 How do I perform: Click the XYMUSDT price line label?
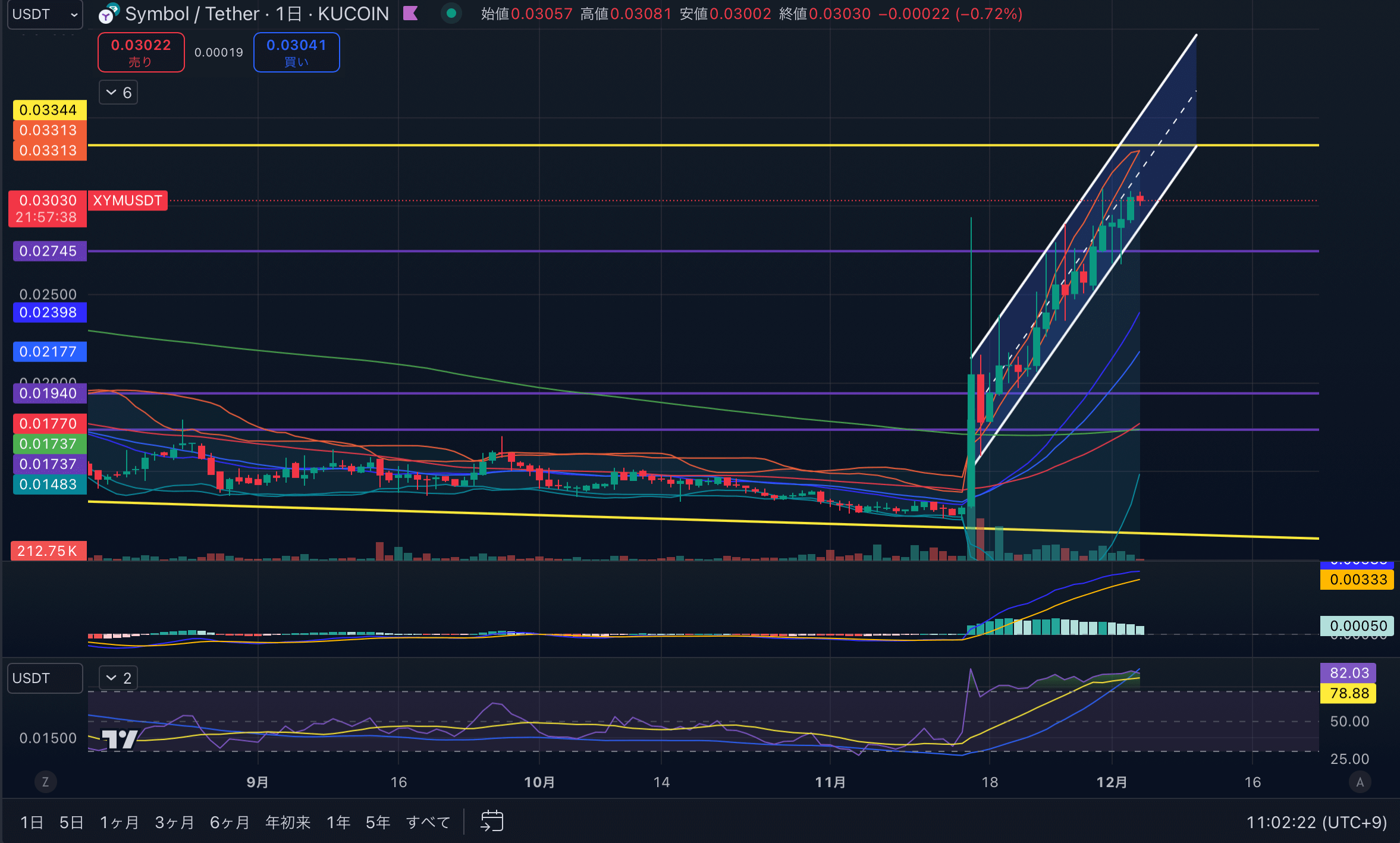pos(128,200)
